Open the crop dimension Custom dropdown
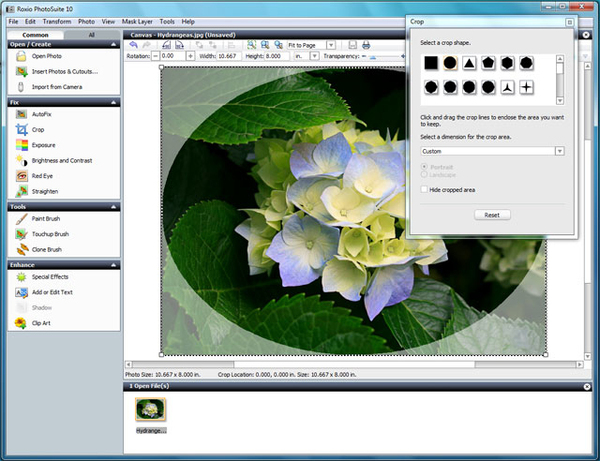600x461 pixels. [x=559, y=151]
